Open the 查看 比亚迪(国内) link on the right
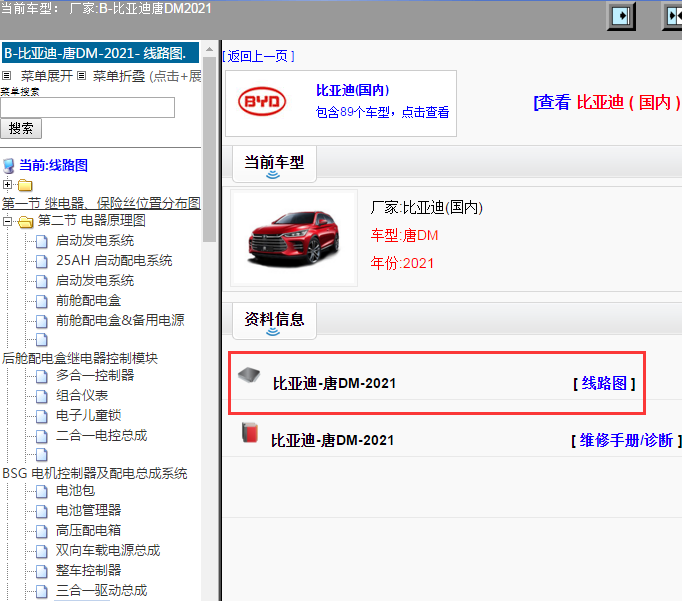This screenshot has height=601, width=682. 607,103
